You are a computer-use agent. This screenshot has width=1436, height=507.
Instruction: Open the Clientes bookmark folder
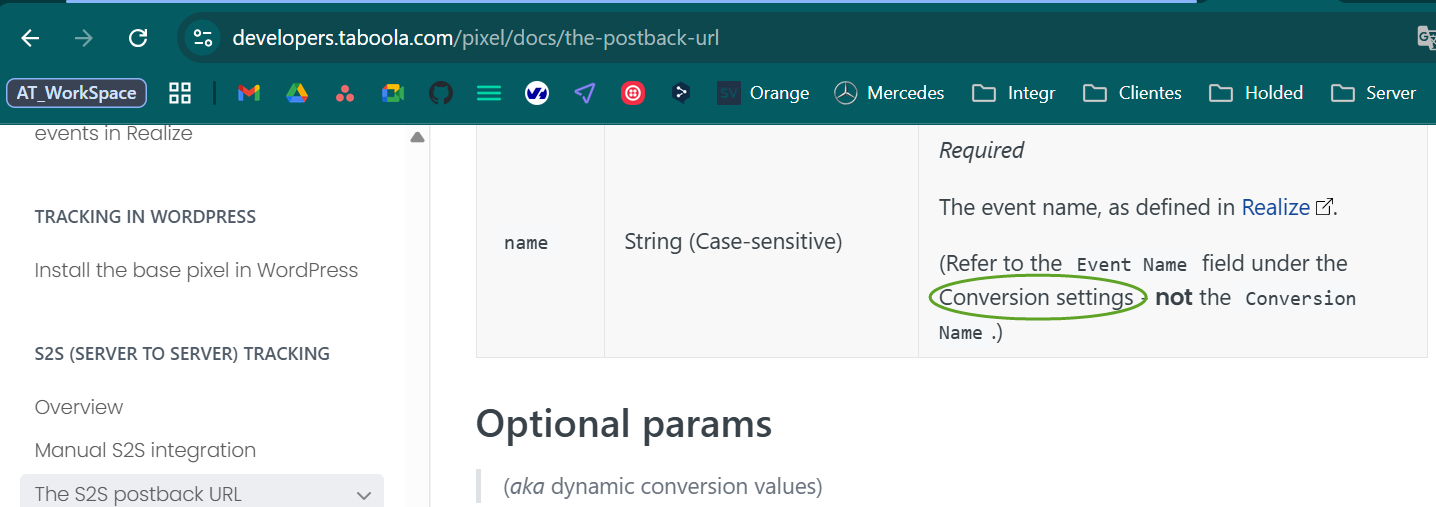tap(1132, 93)
